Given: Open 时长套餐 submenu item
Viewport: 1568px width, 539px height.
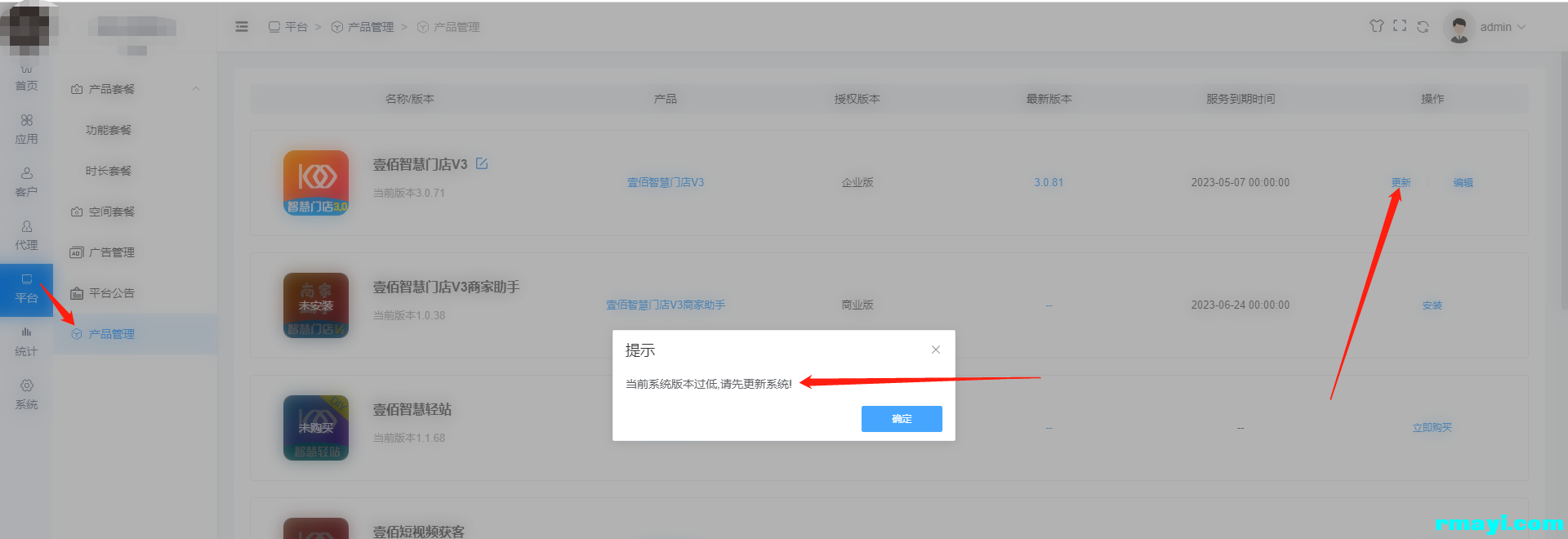Looking at the screenshot, I should click(x=109, y=171).
